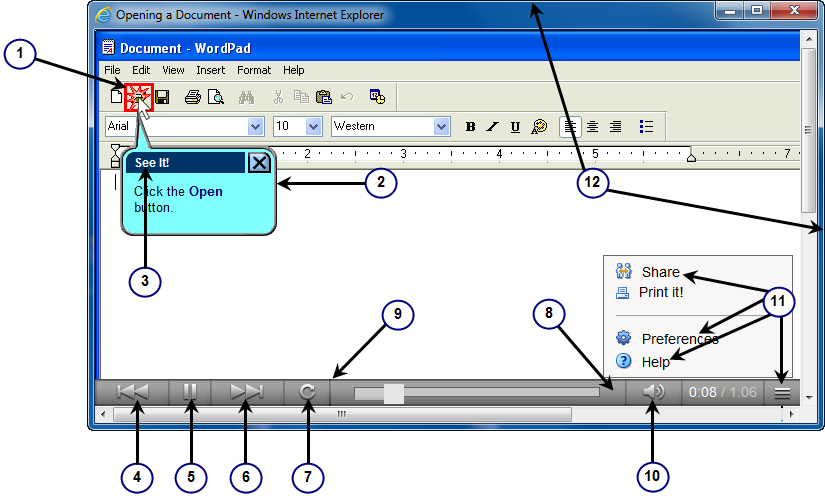Open Preferences from the player menu
Screen dimensions: 825x498
[x=680, y=339]
